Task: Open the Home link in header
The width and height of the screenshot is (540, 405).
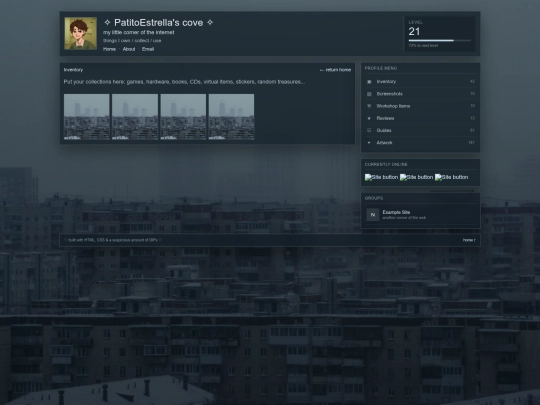Action: (x=109, y=49)
